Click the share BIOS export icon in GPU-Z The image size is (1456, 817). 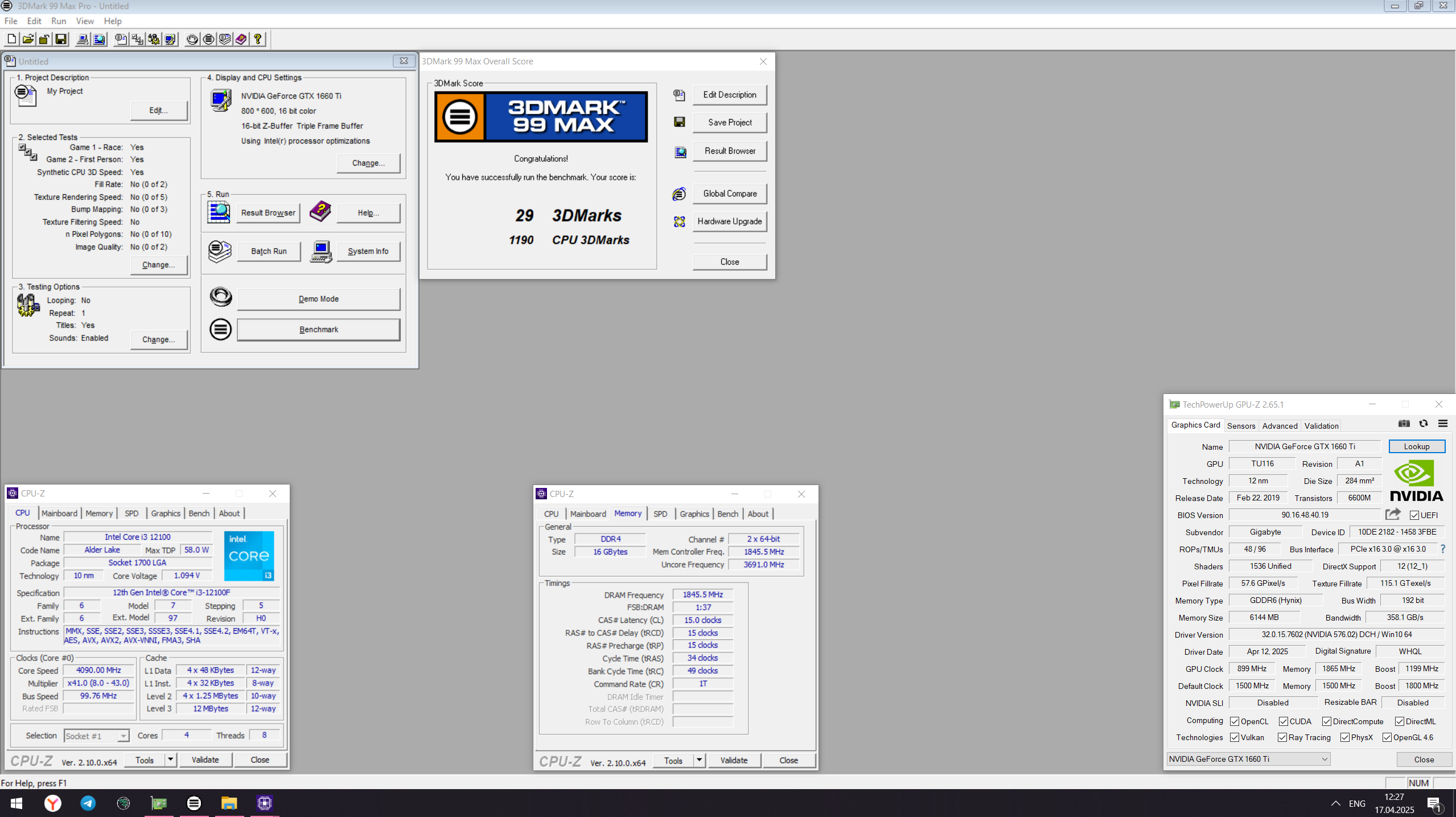tap(1393, 514)
